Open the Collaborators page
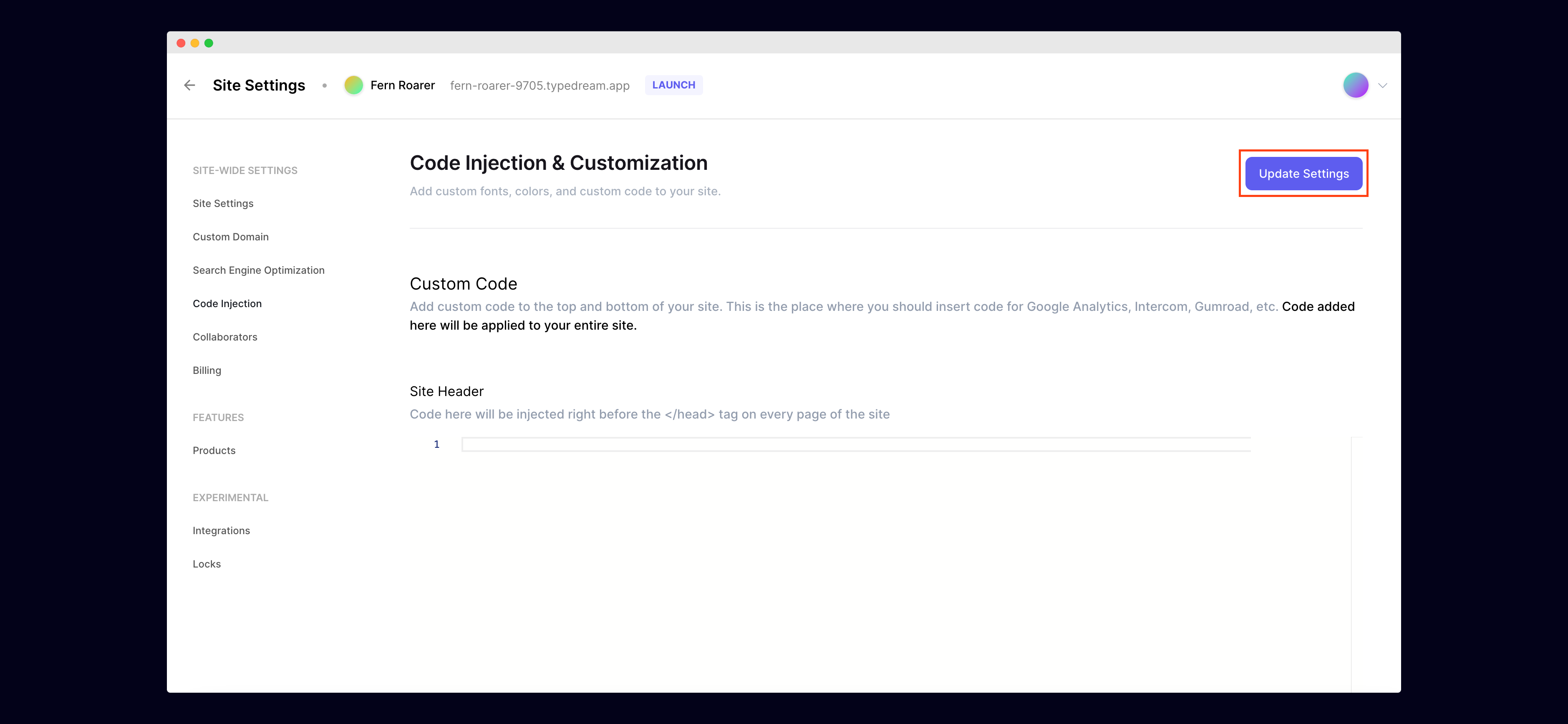Screen dimensions: 1568x724 click(x=224, y=337)
